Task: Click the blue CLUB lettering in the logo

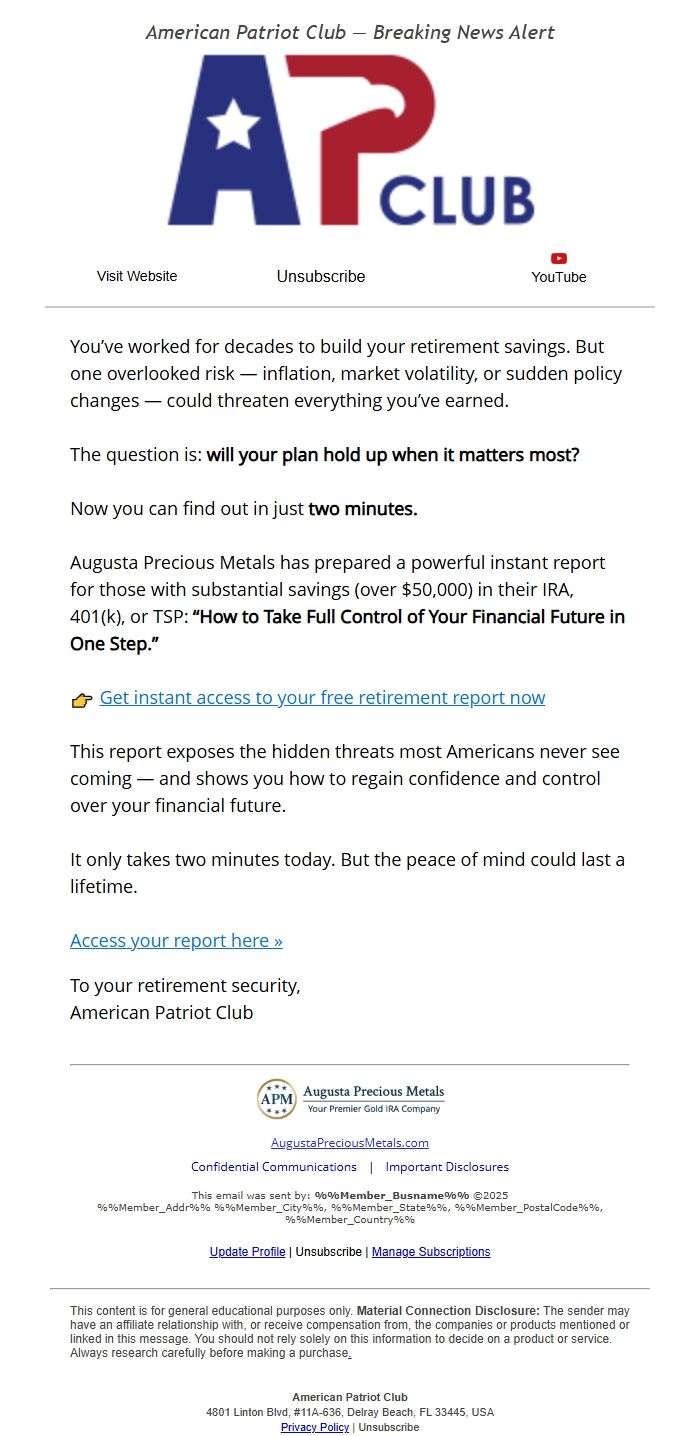Action: click(x=456, y=199)
